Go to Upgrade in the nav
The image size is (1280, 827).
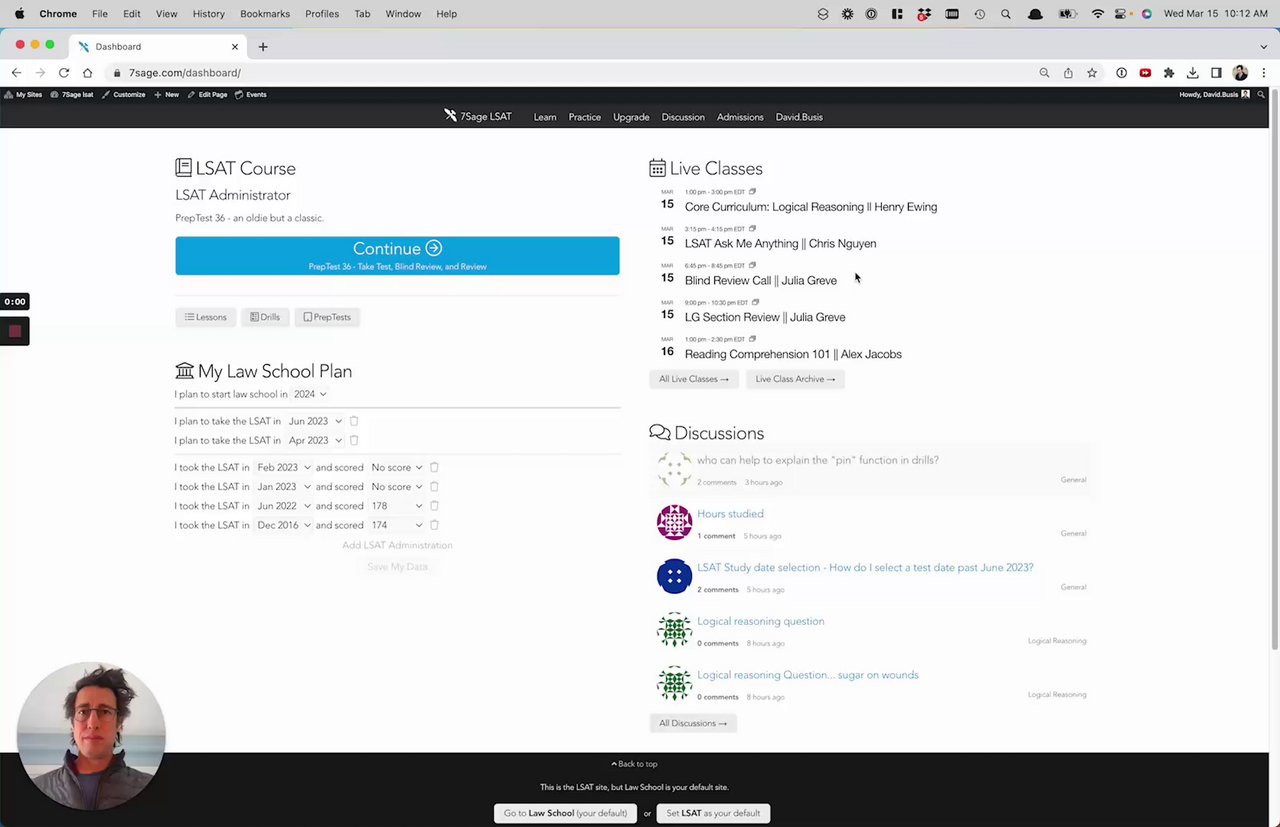tap(631, 117)
